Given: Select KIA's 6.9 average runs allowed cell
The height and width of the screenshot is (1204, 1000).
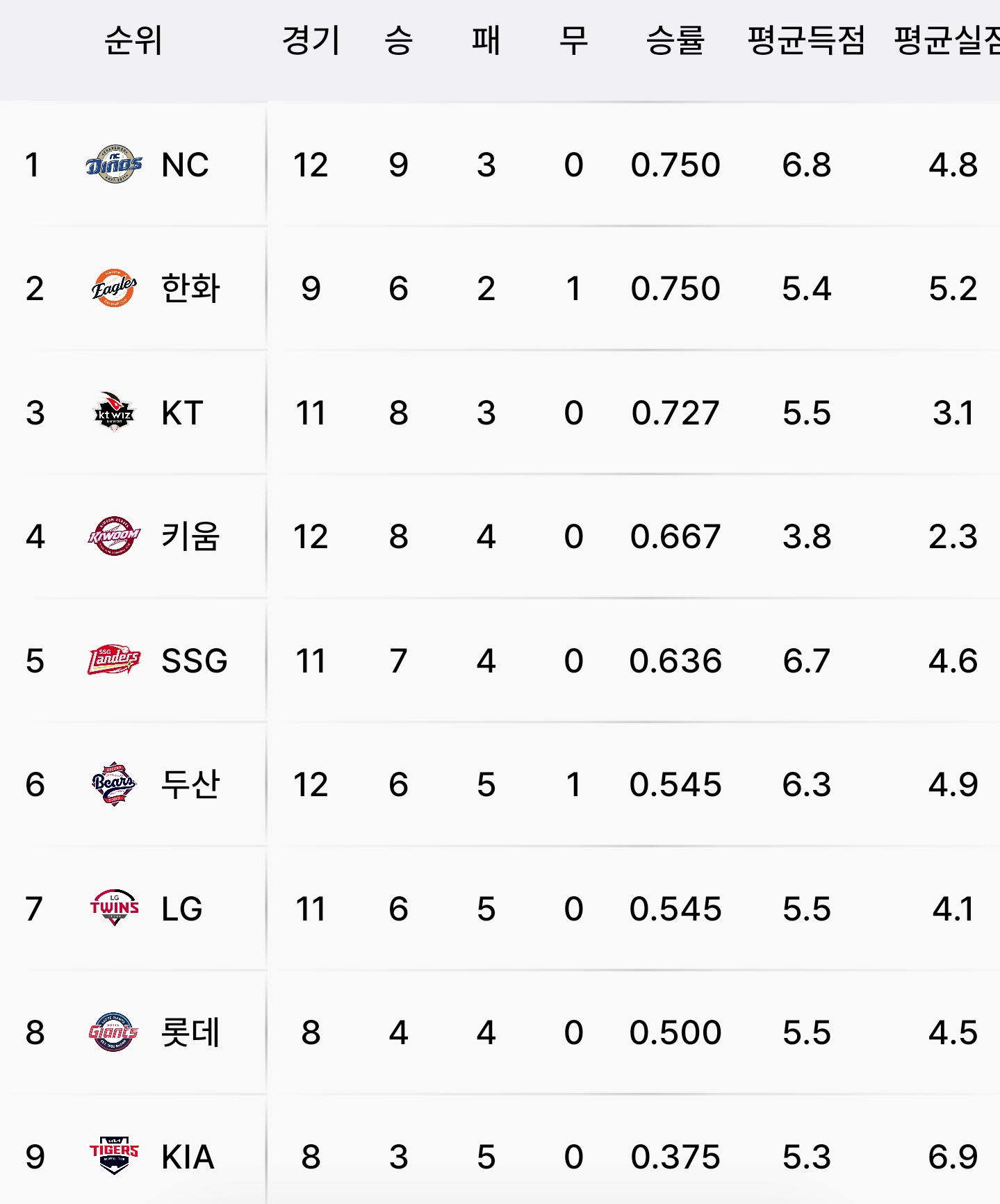Looking at the screenshot, I should pos(953,1157).
